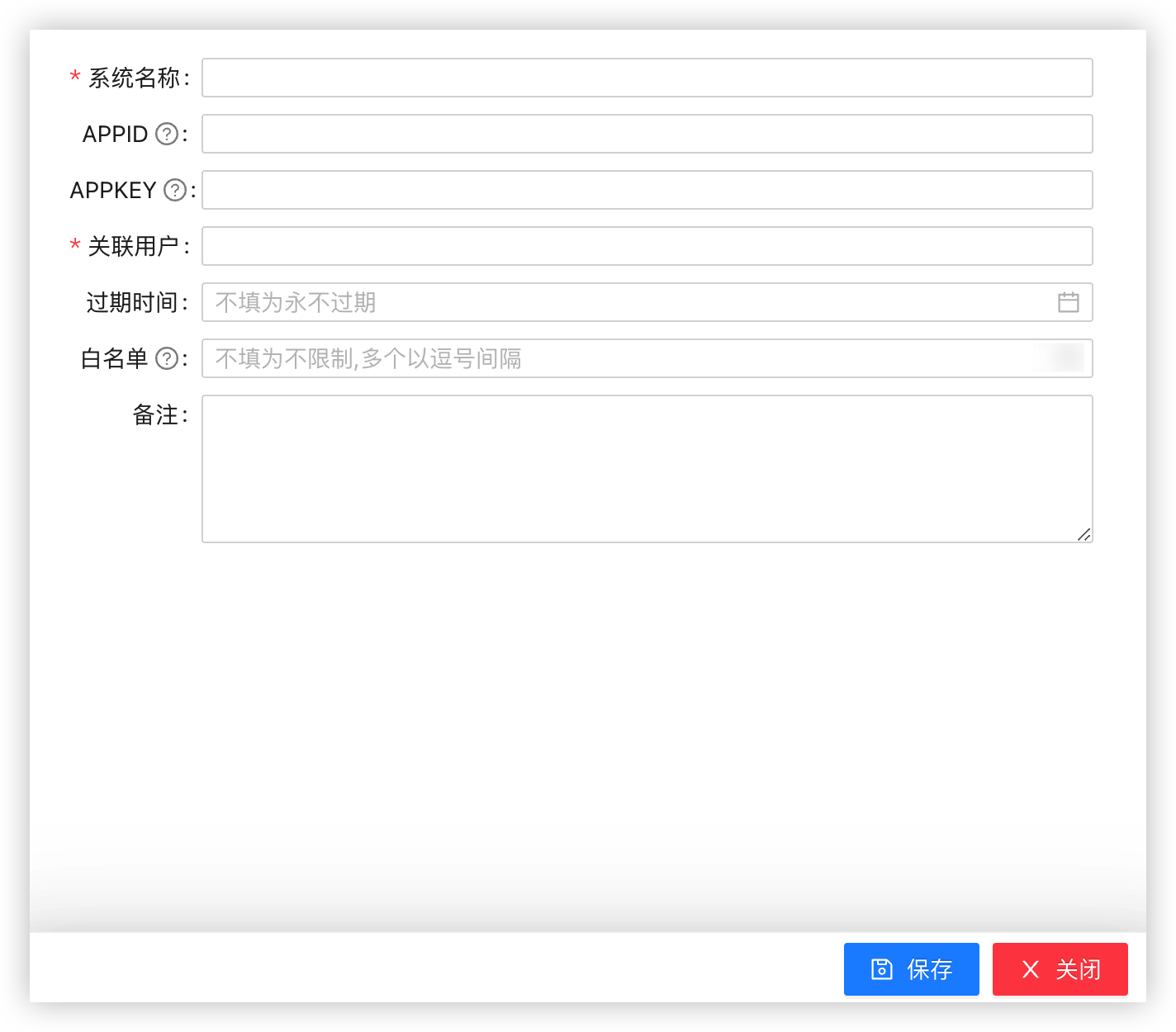The image size is (1176, 1032).
Task: Open the 过期时间 date picker field
Action: point(647,302)
